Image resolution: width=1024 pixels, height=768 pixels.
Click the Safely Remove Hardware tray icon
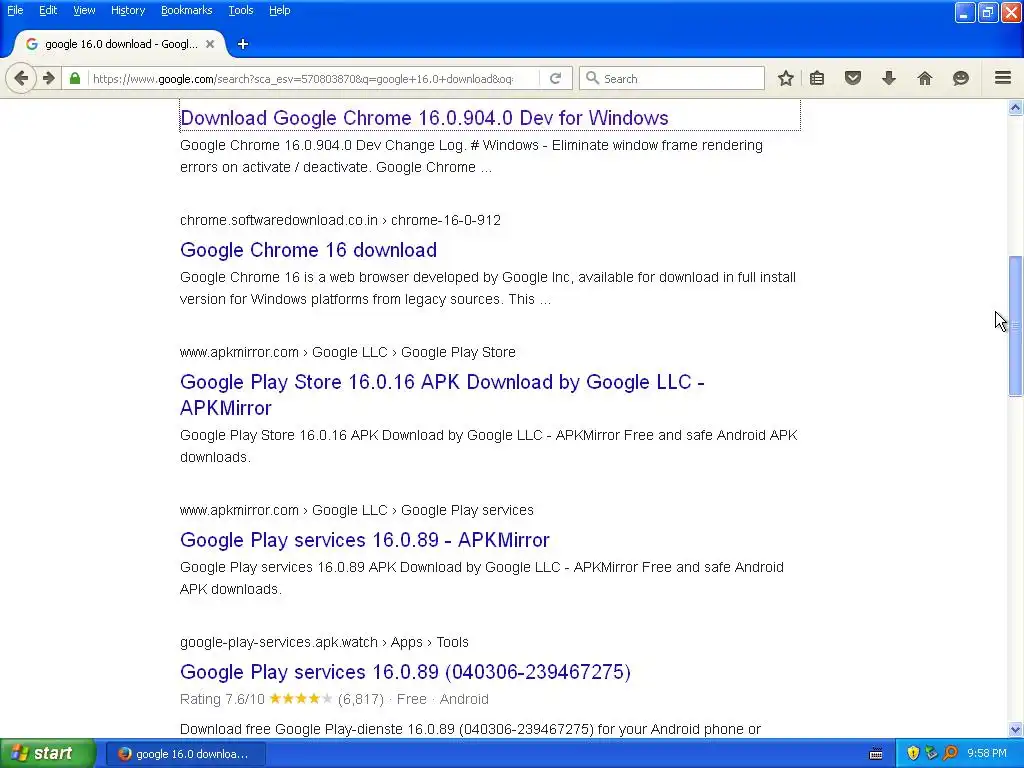tap(931, 754)
